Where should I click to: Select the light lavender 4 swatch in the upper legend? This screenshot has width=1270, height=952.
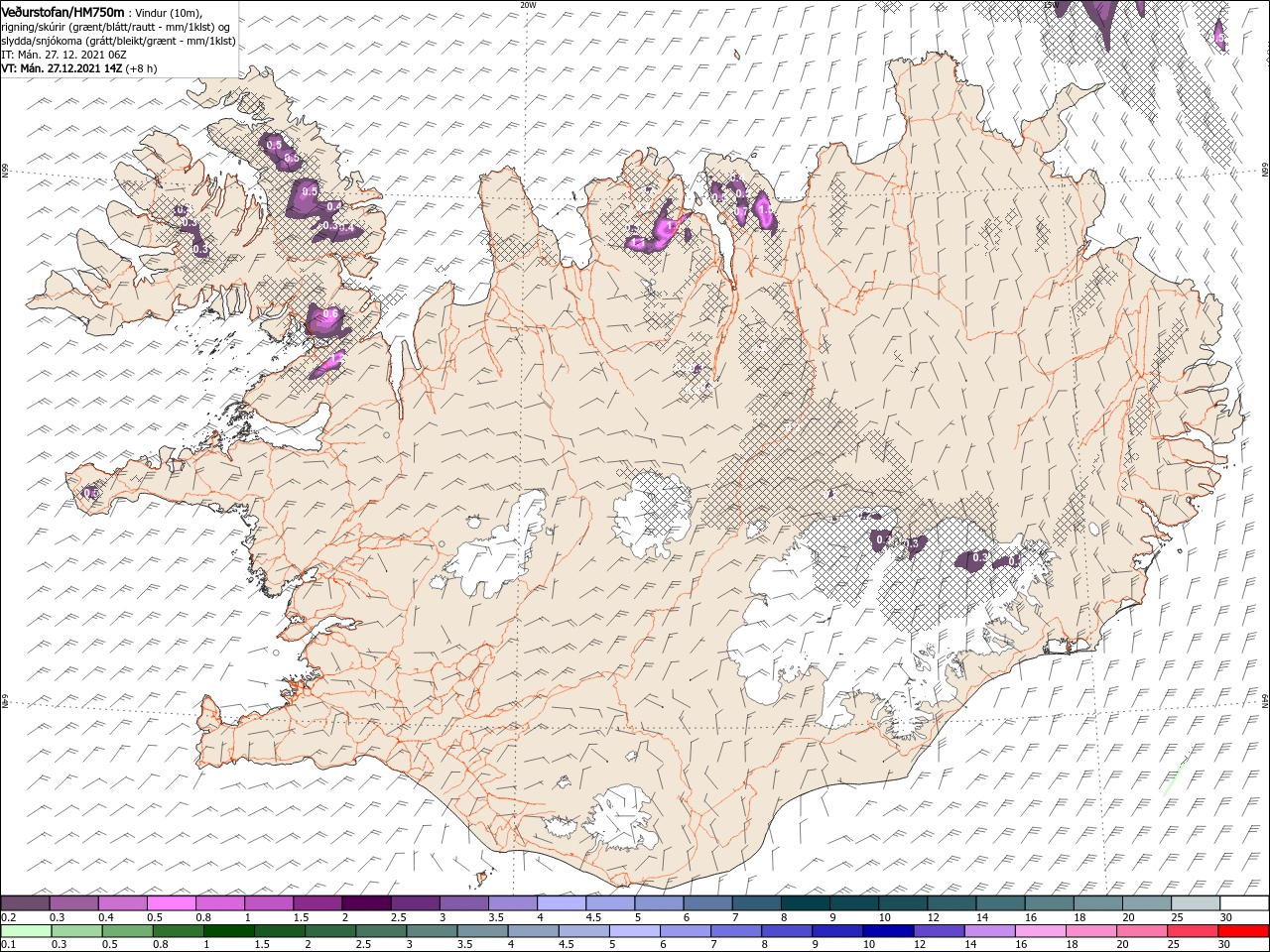(561, 903)
